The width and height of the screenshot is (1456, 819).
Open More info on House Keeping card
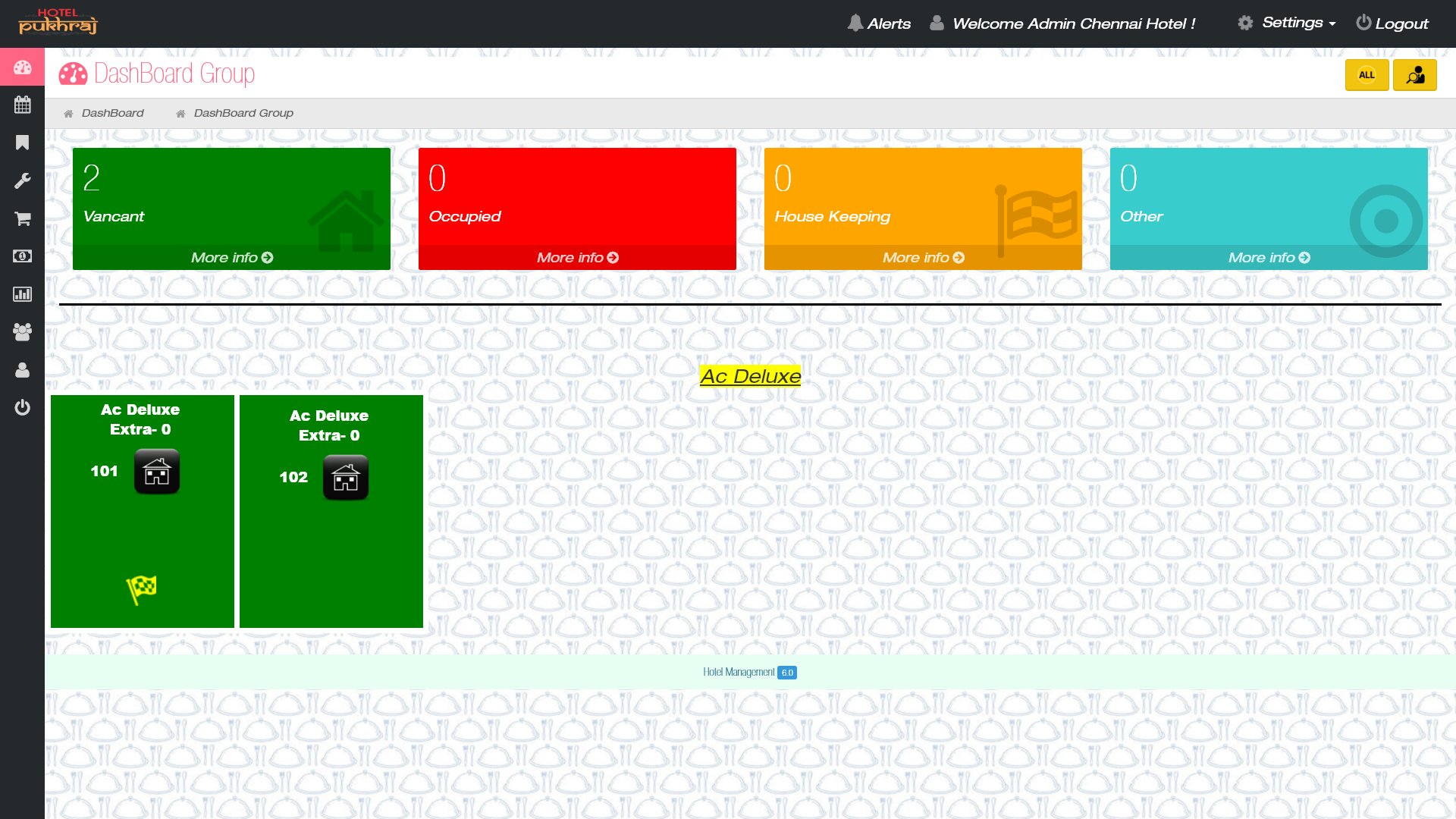click(923, 258)
